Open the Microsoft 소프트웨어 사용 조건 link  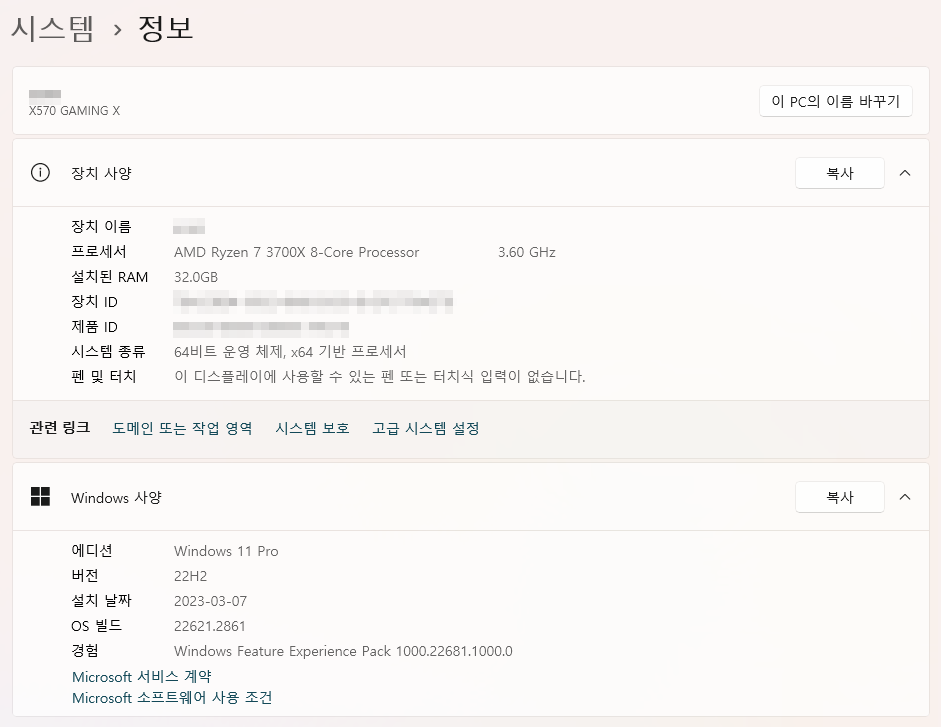tap(172, 698)
